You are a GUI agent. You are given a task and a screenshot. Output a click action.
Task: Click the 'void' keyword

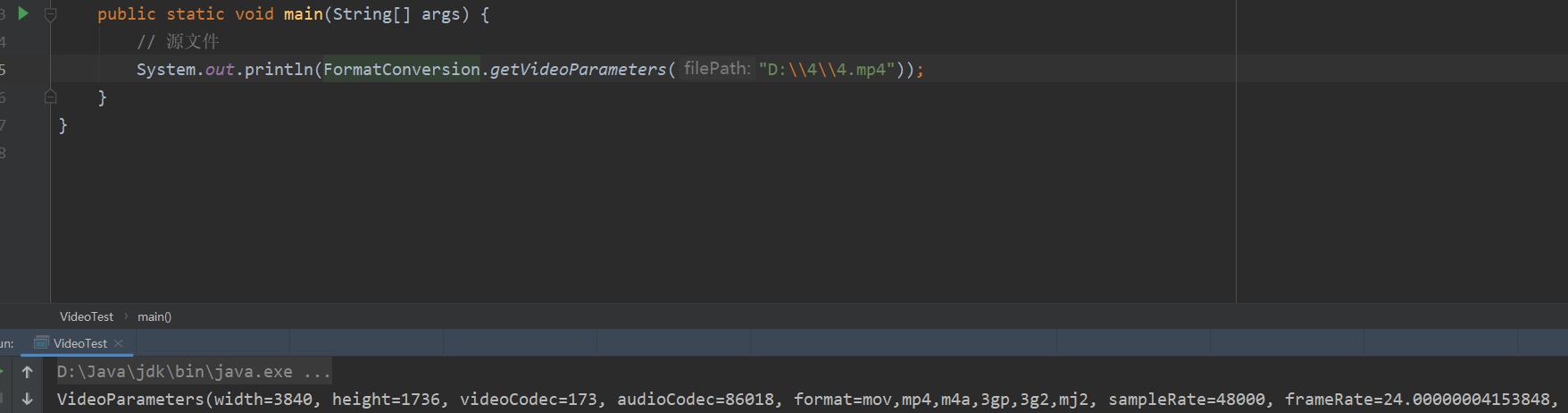254,14
